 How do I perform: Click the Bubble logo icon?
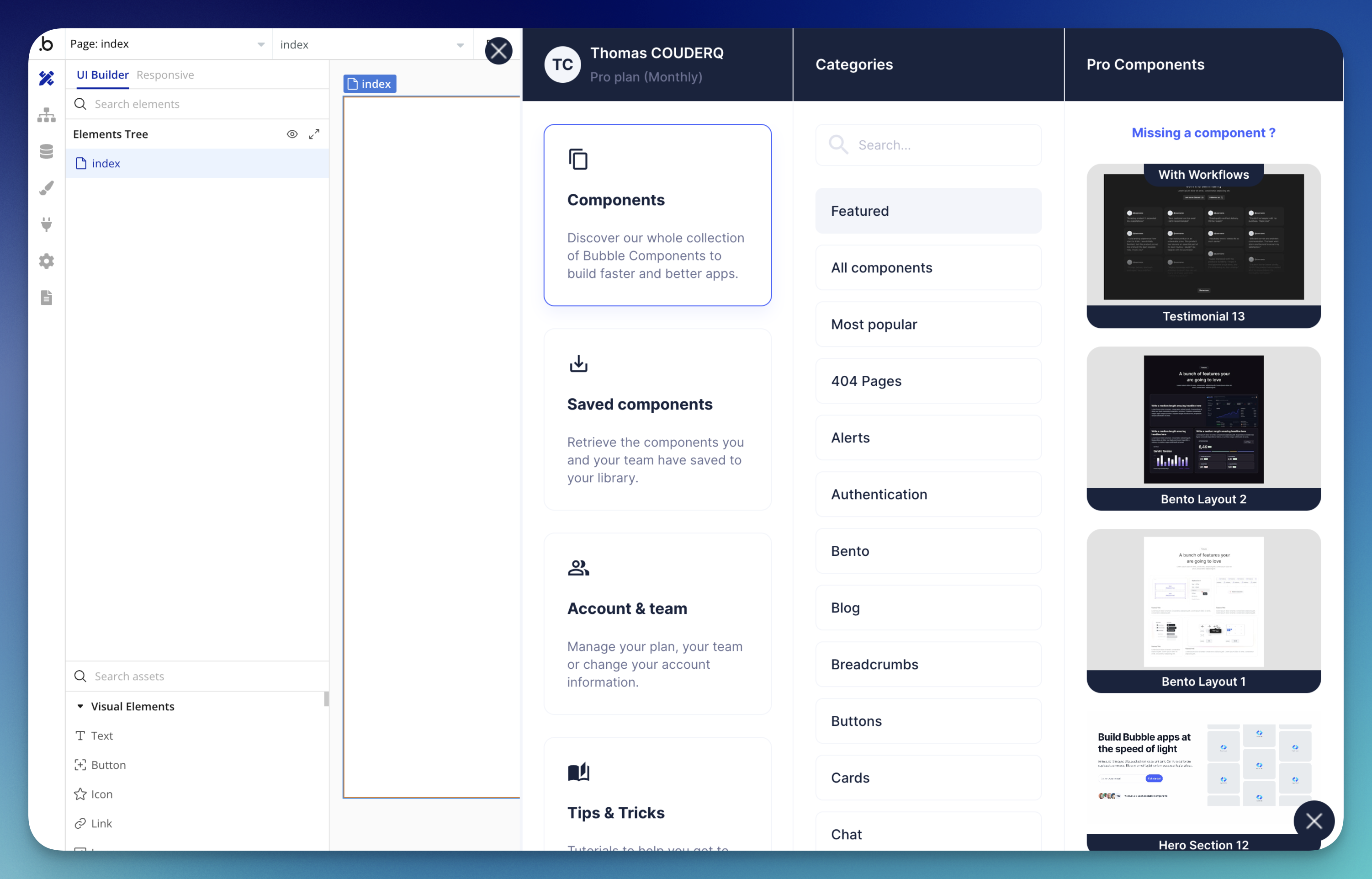47,44
